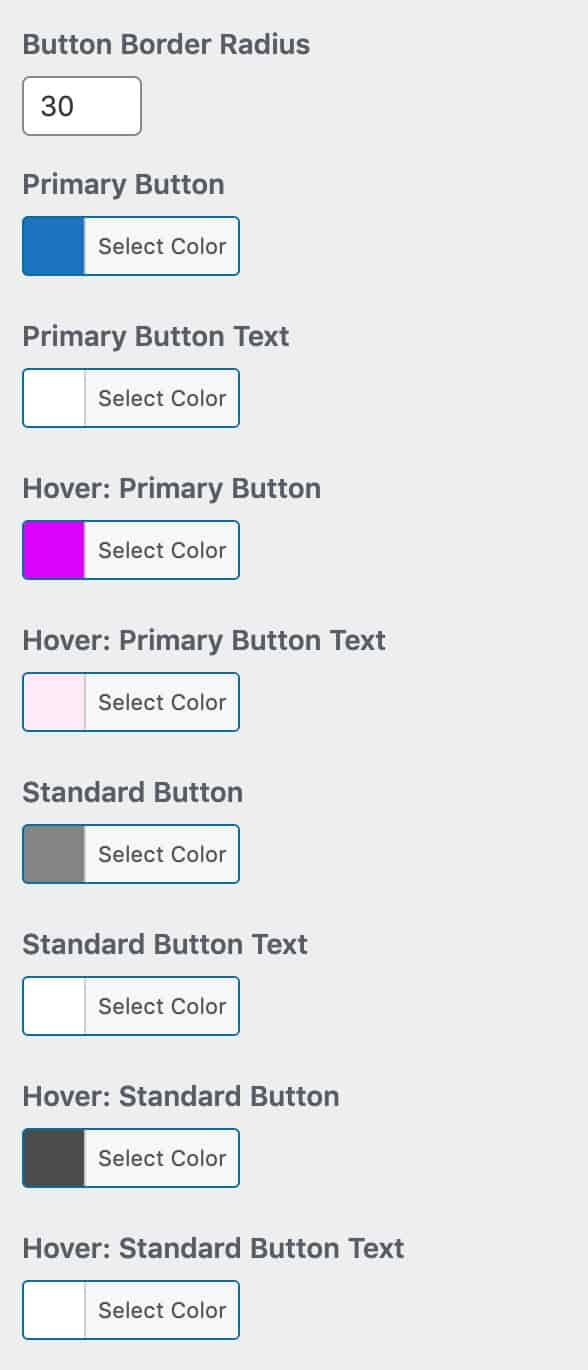Click the blue Primary Button color swatch
Viewport: 588px width, 1370px height.
point(52,246)
